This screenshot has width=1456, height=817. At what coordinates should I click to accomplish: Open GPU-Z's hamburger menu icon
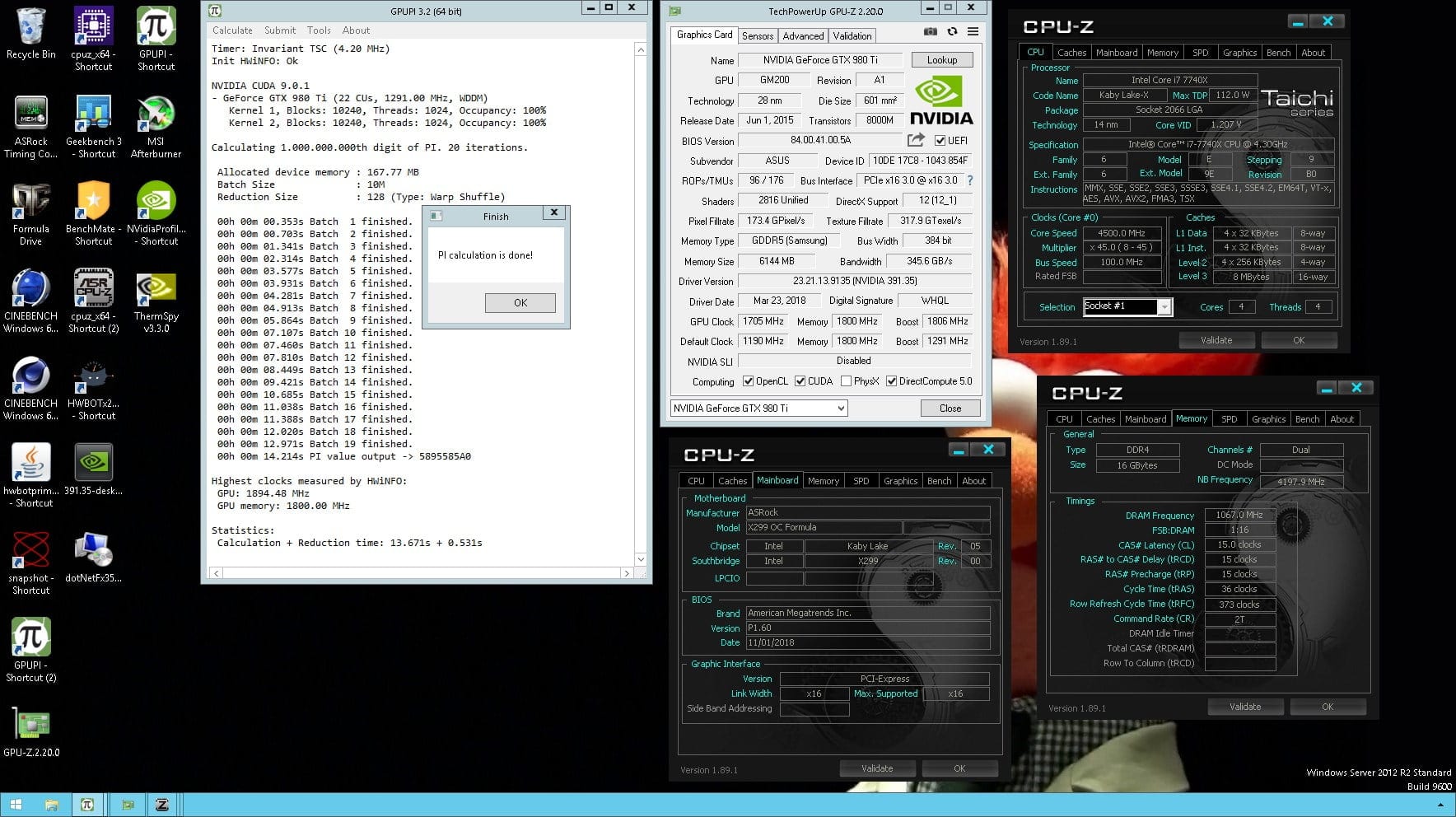pyautogui.click(x=973, y=31)
